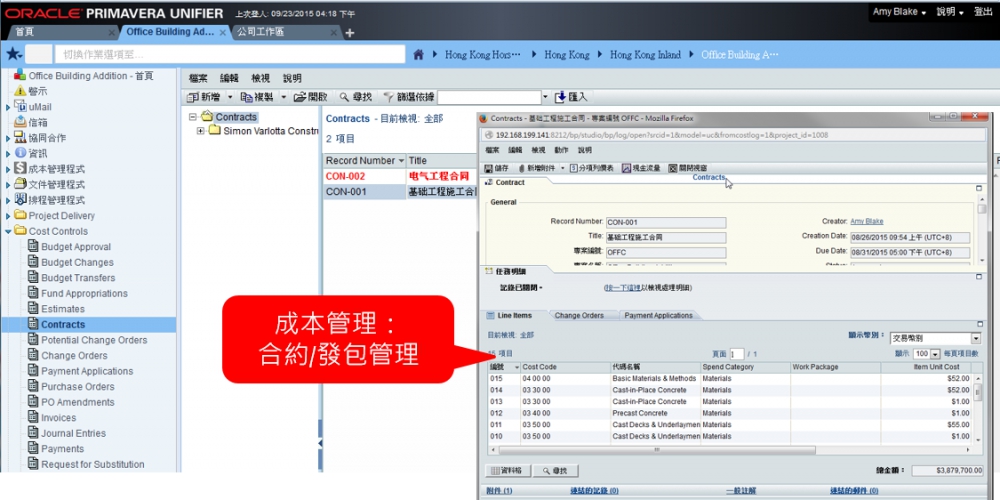This screenshot has height=500, width=1000.
Task: Expand the 文件管理程式 node
Action: [x=8, y=185]
